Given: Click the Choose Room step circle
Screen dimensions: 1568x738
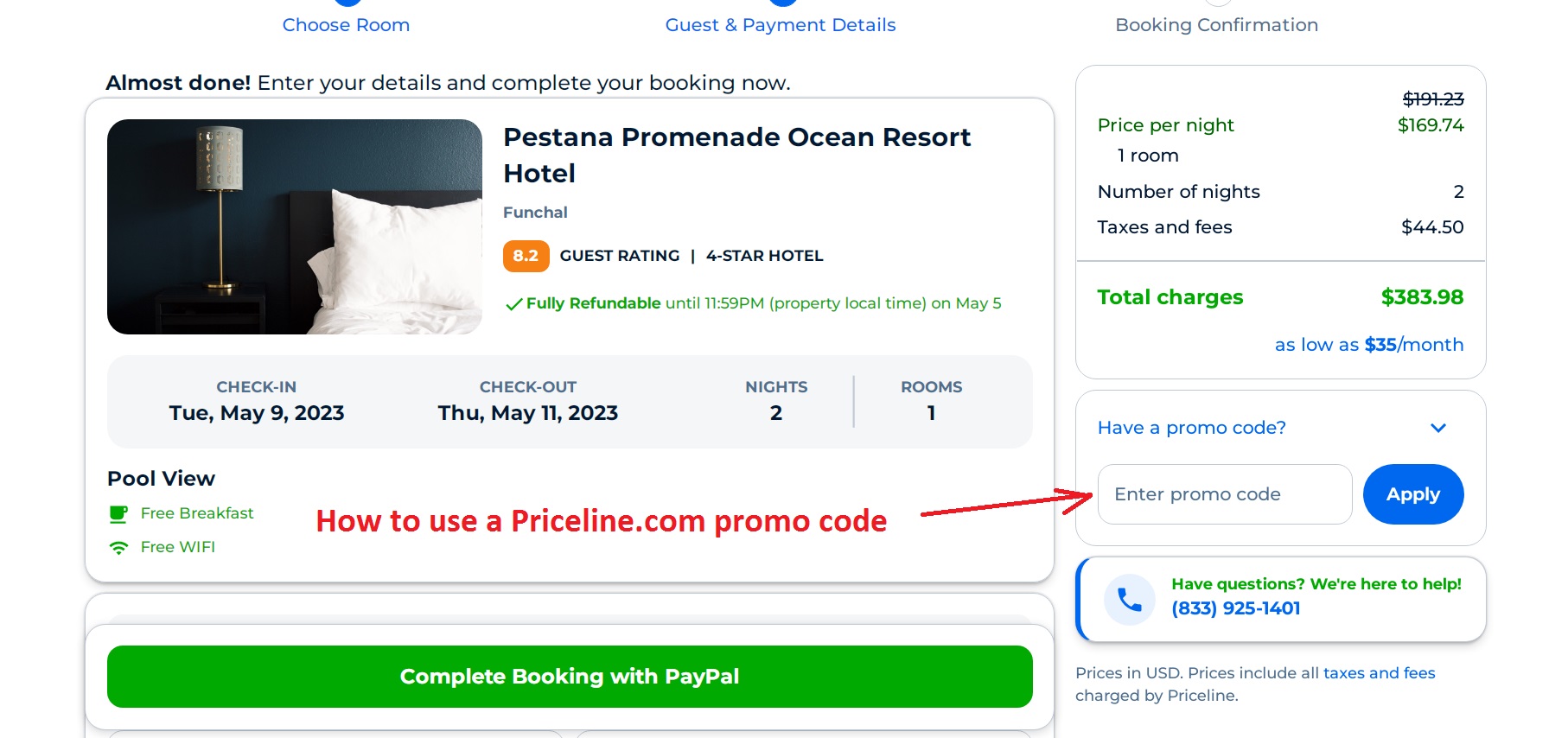Looking at the screenshot, I should coord(346,3).
